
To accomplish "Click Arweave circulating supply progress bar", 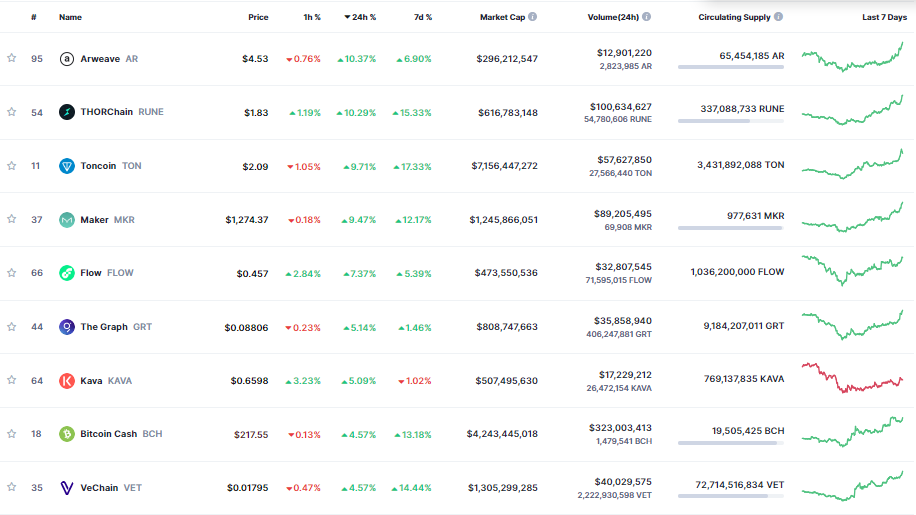I will pos(731,67).
